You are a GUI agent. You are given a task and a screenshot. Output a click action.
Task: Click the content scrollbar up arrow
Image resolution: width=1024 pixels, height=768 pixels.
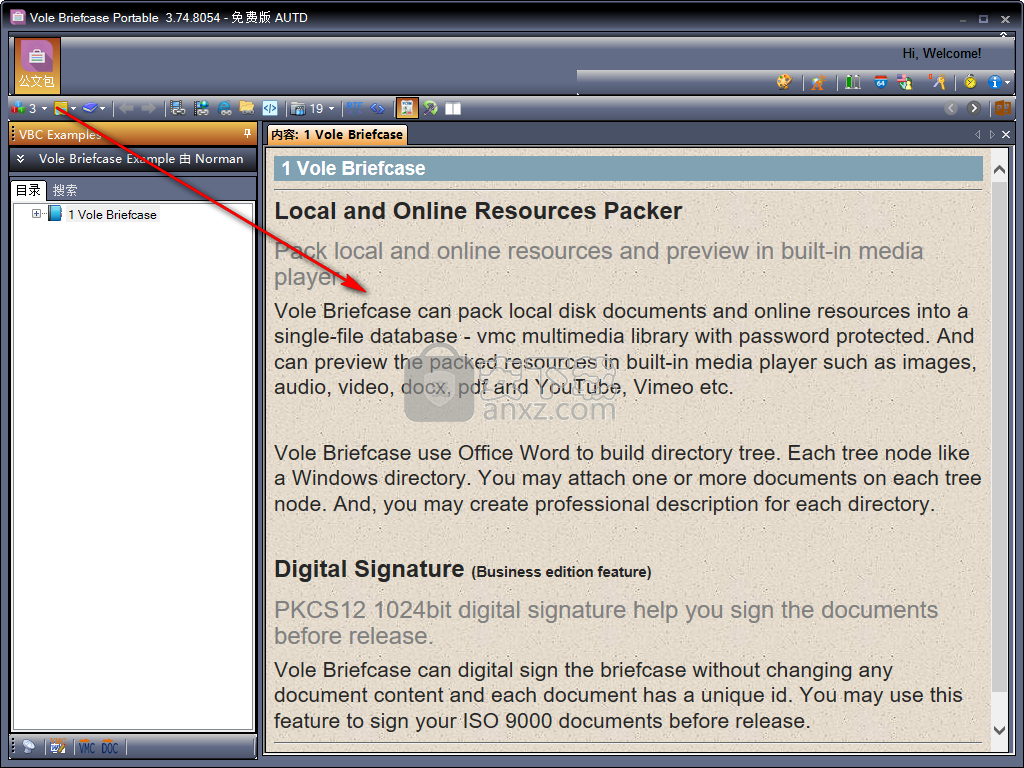[999, 170]
